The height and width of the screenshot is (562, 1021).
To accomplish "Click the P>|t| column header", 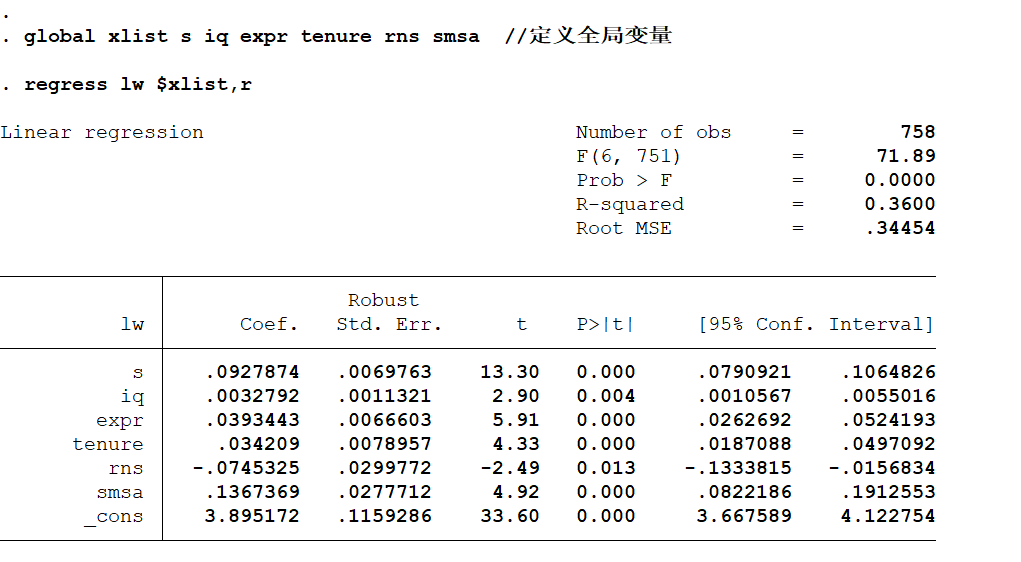I will point(606,324).
